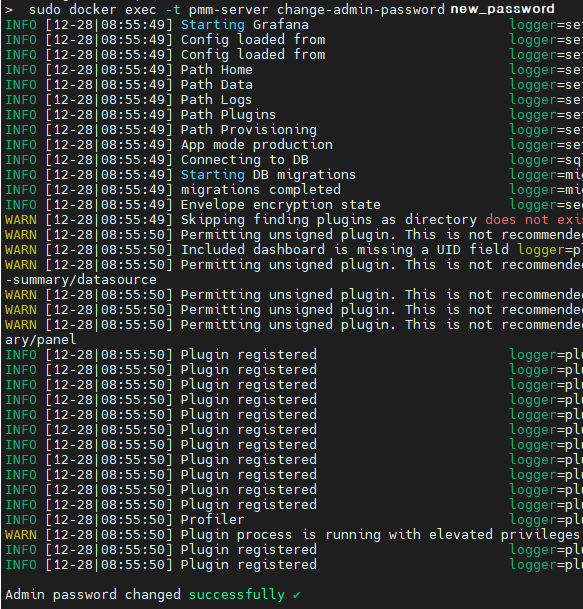Click INFO label on Starting Grafana line
583x609 pixels.
(21, 25)
